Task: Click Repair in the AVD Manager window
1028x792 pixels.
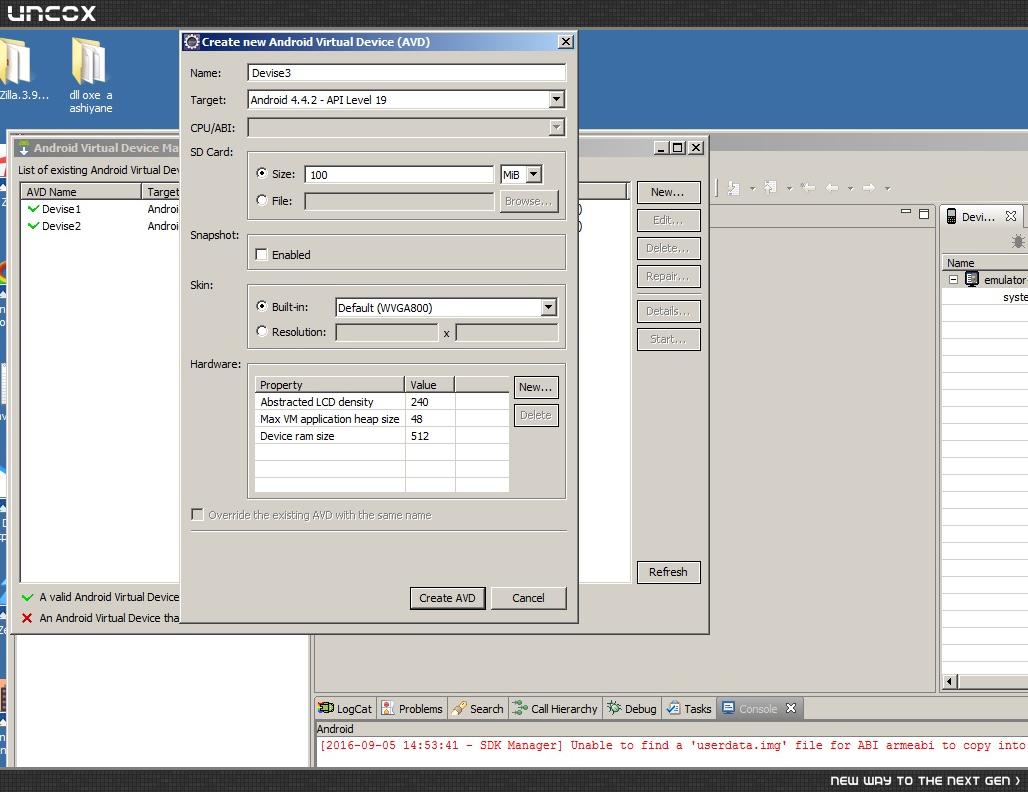Action: 668,277
